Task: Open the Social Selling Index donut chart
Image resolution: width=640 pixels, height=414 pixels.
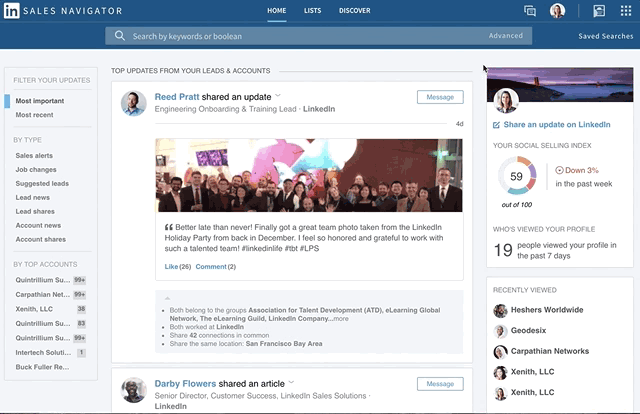Action: (517, 176)
